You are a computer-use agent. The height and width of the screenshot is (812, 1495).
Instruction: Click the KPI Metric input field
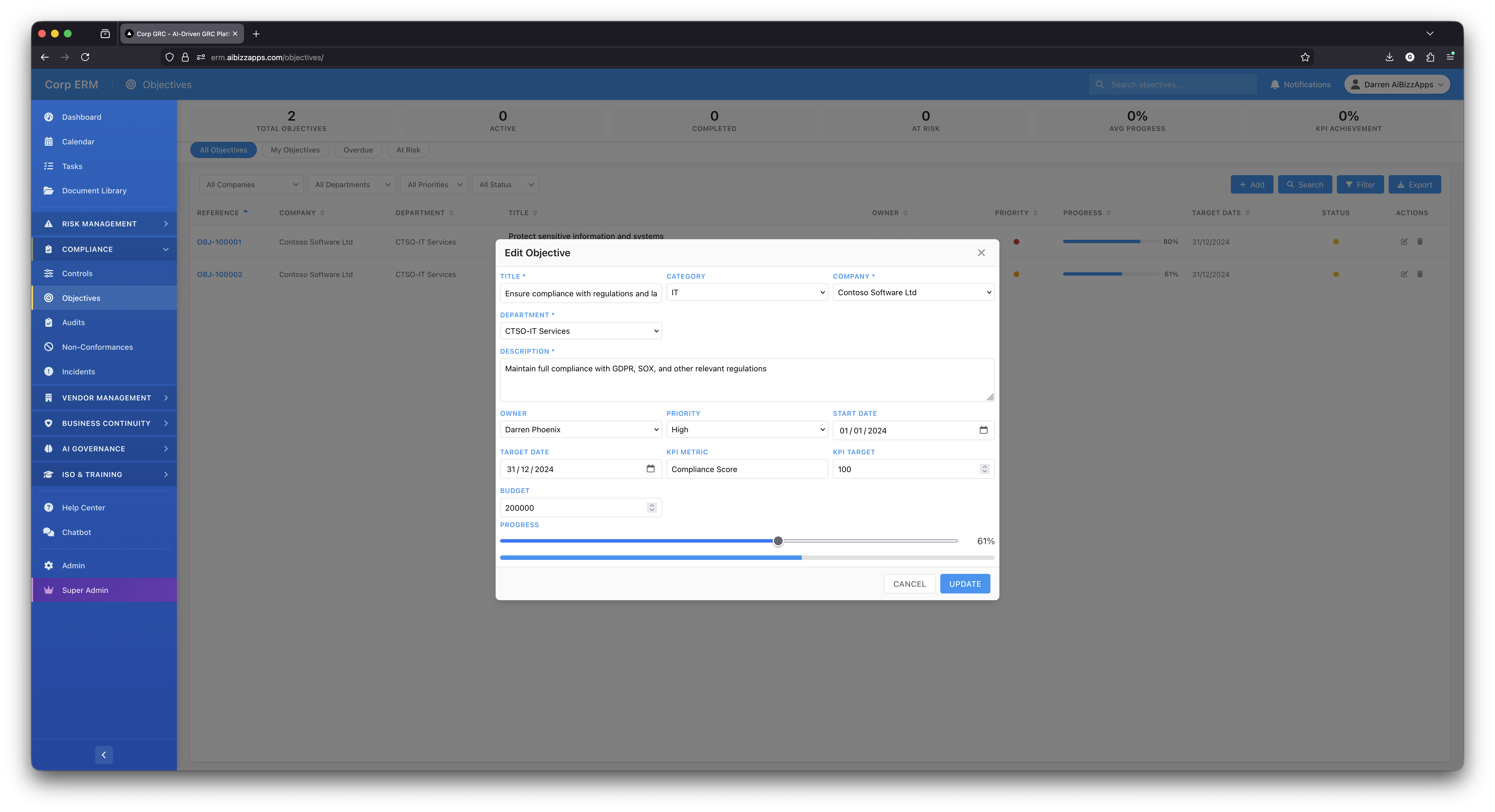click(746, 469)
